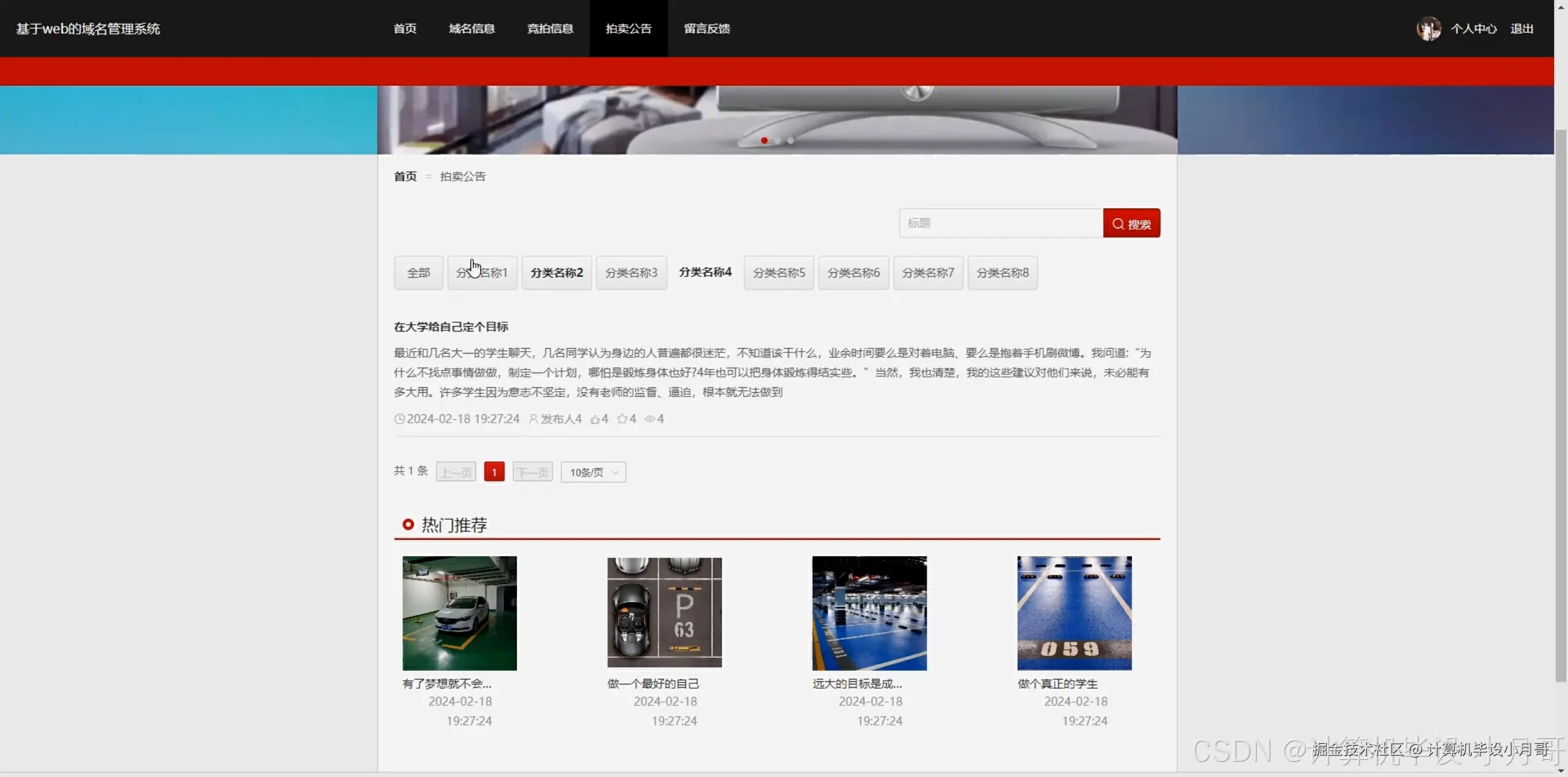1568x777 pixels.
Task: Click the star favorite icon on the post
Action: point(622,419)
